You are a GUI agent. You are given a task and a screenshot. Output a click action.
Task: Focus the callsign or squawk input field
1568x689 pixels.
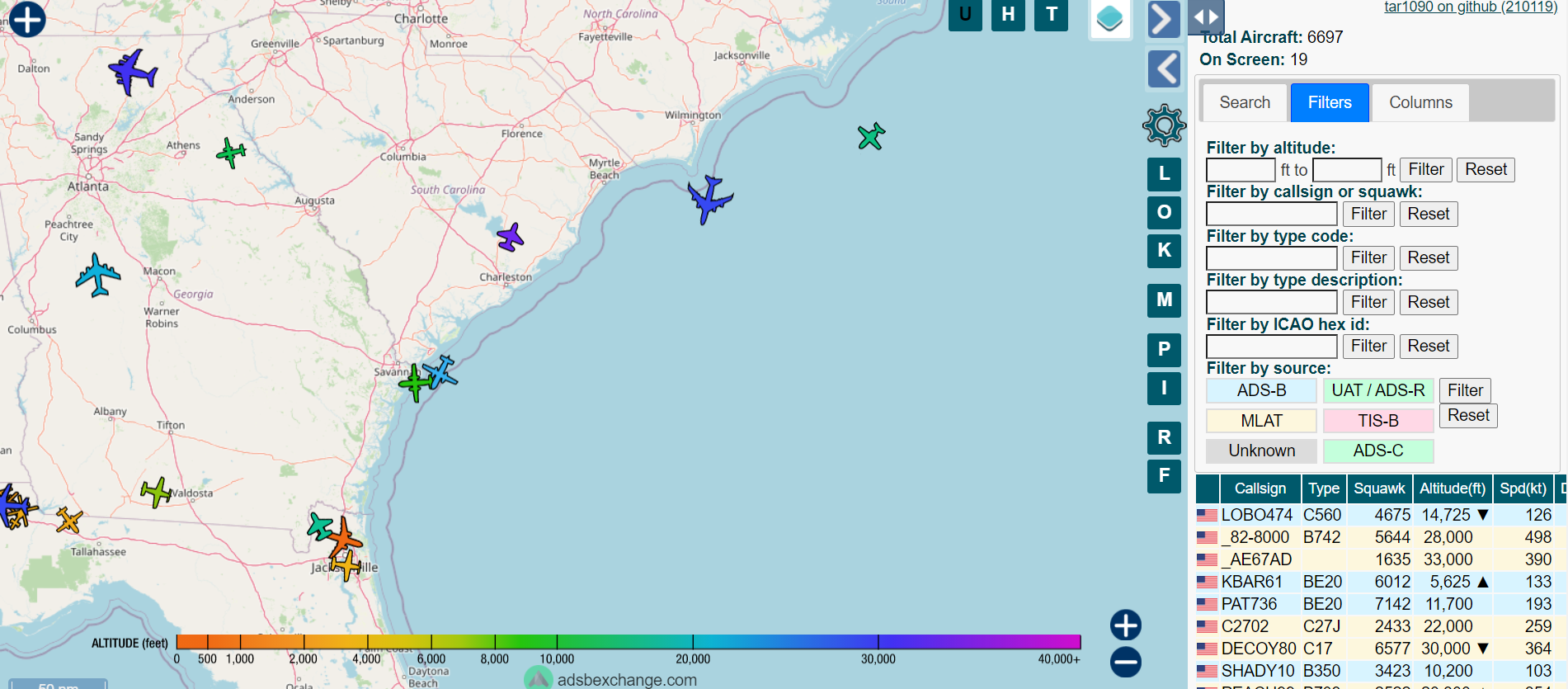tap(1272, 214)
